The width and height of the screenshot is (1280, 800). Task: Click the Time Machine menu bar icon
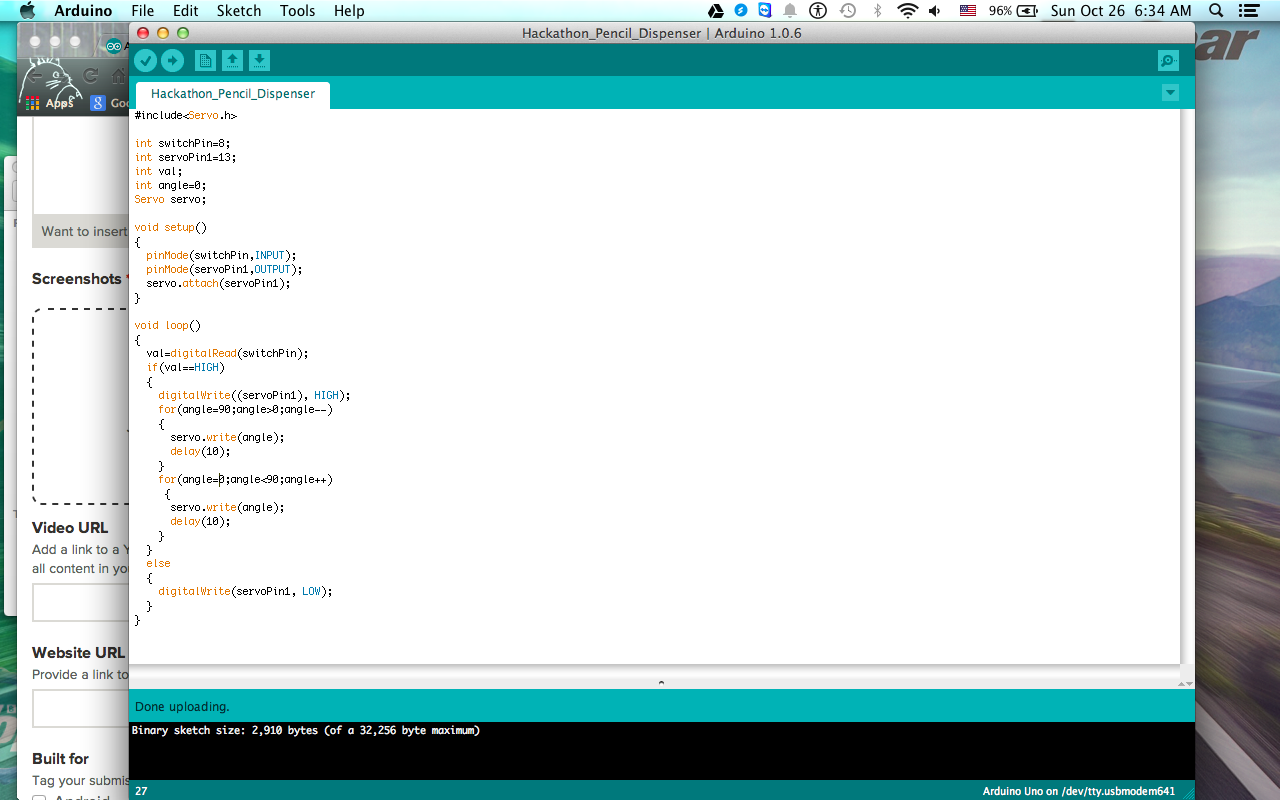point(848,11)
